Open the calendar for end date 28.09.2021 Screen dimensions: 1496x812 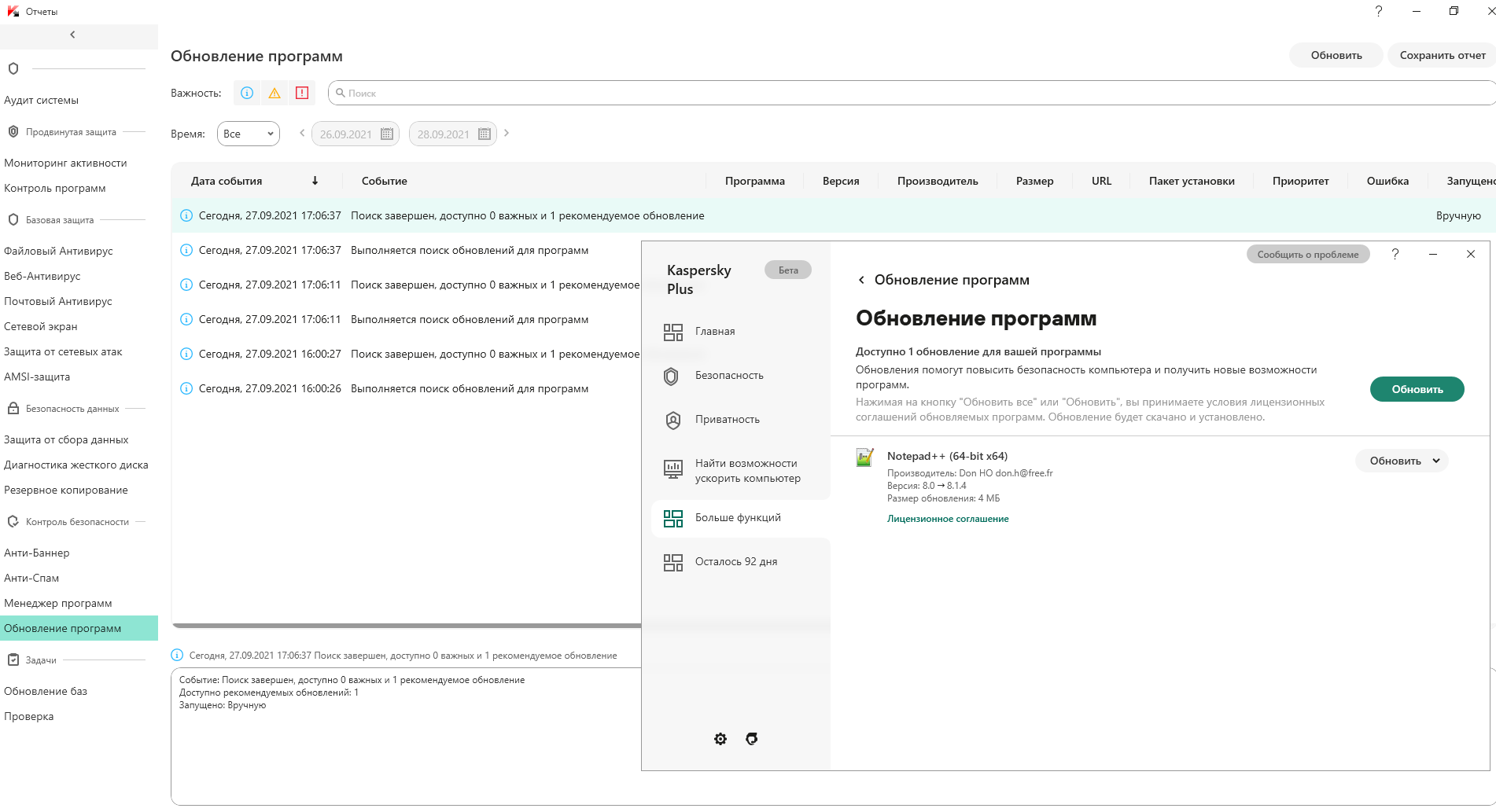point(485,134)
